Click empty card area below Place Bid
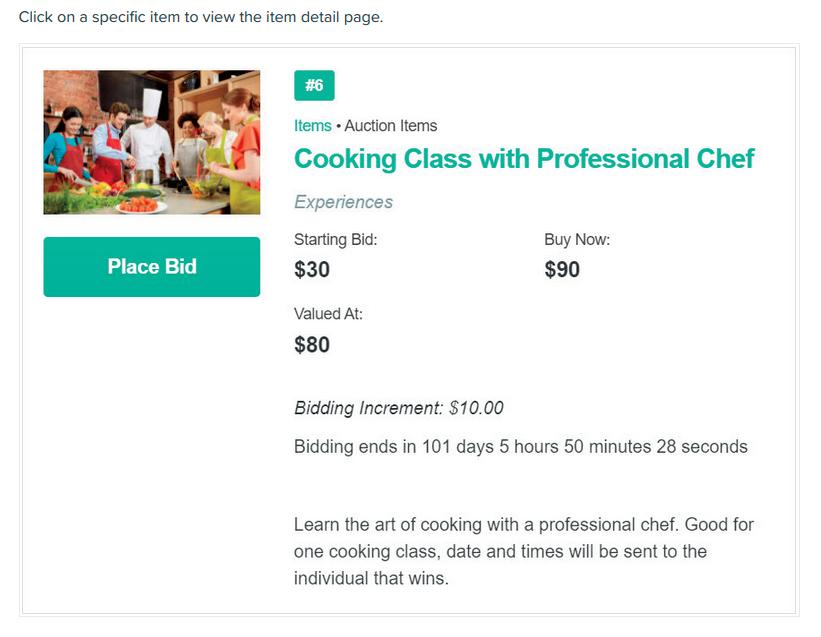Image resolution: width=821 pixels, height=637 pixels. point(151,450)
